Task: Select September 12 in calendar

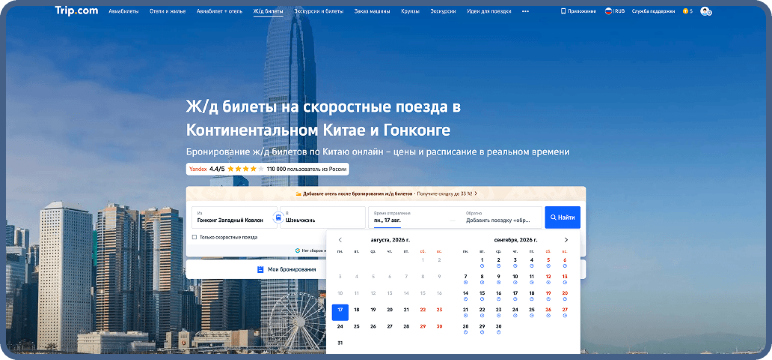Action: coord(548,278)
